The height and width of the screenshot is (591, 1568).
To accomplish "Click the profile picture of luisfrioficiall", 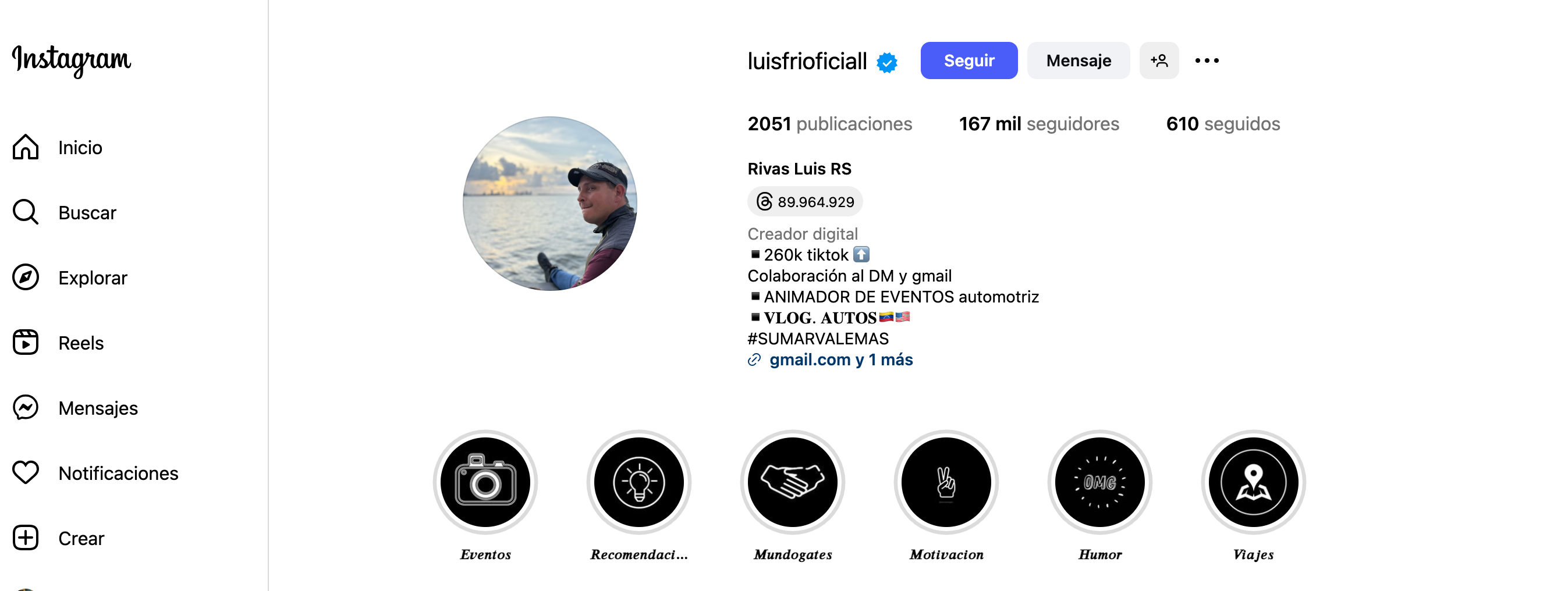I will click(x=549, y=203).
